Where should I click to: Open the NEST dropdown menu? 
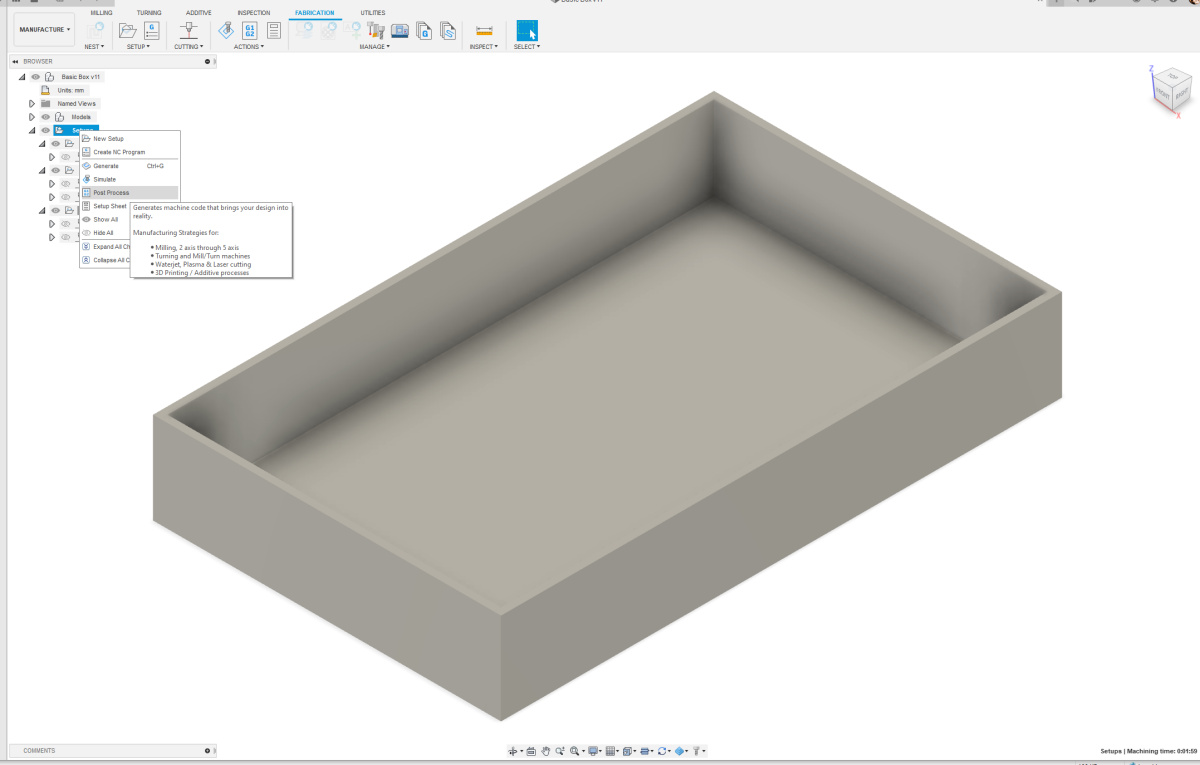pyautogui.click(x=96, y=46)
